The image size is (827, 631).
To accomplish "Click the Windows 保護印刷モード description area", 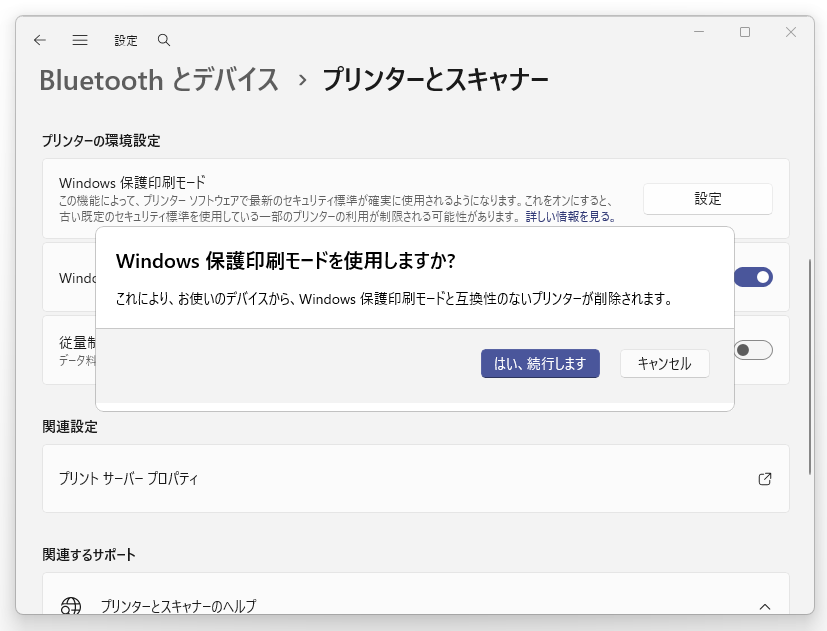I will [x=300, y=198].
